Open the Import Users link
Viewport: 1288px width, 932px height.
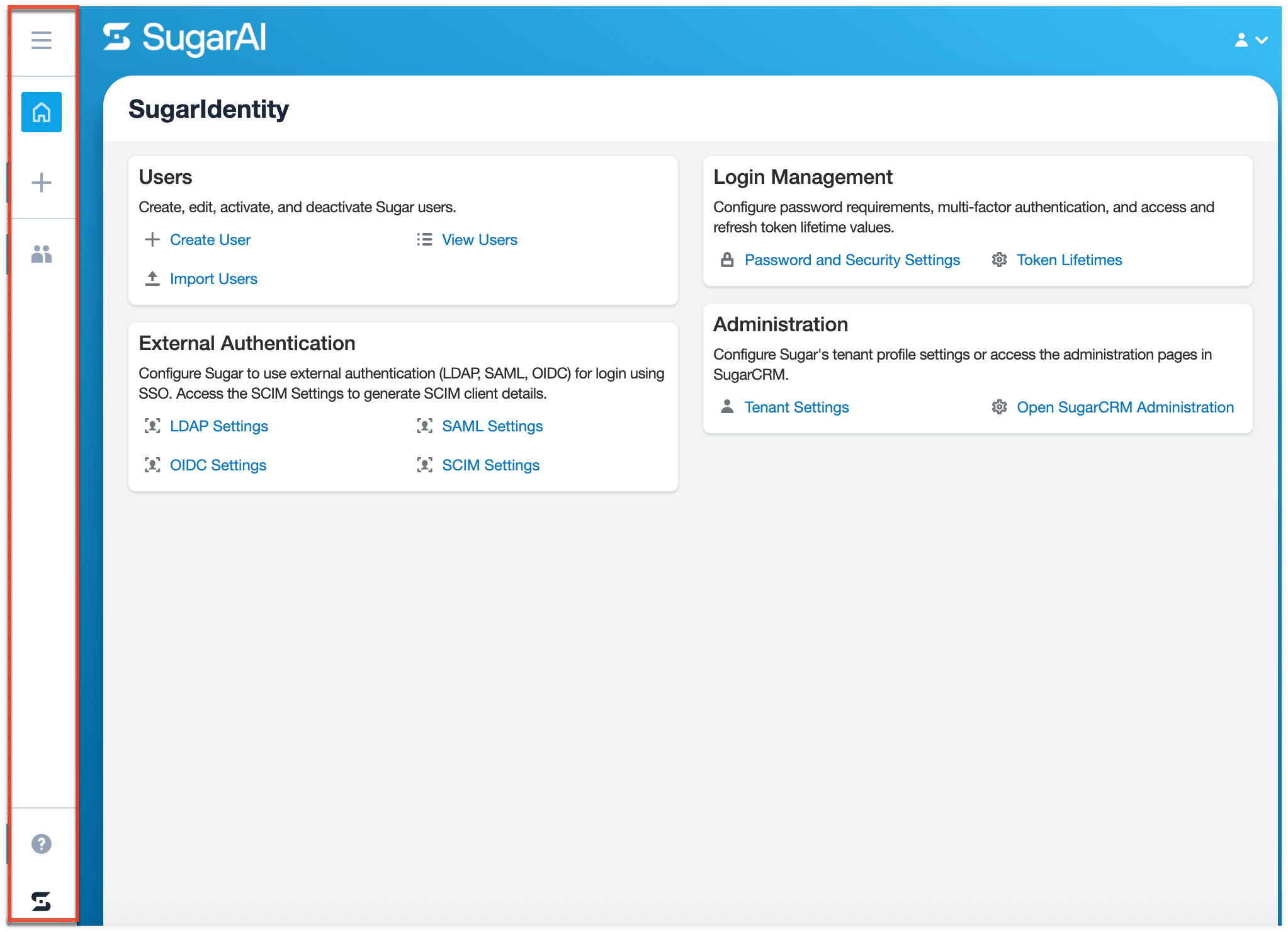point(213,279)
